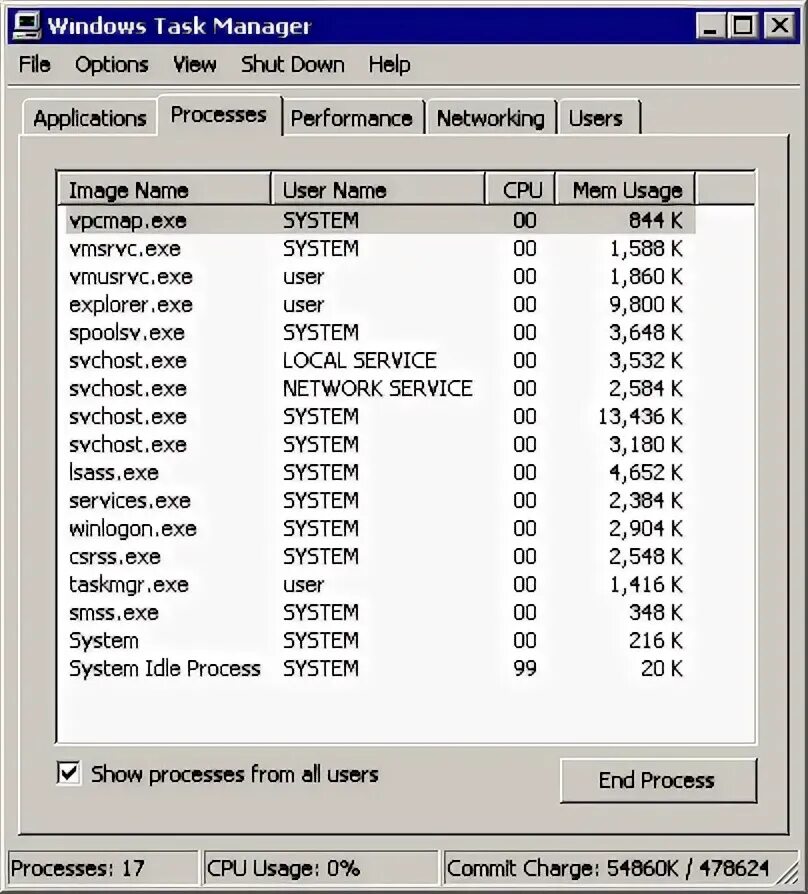Screen dimensions: 808x894
Task: Click Processes: 17 in the status bar
Action: (103, 868)
